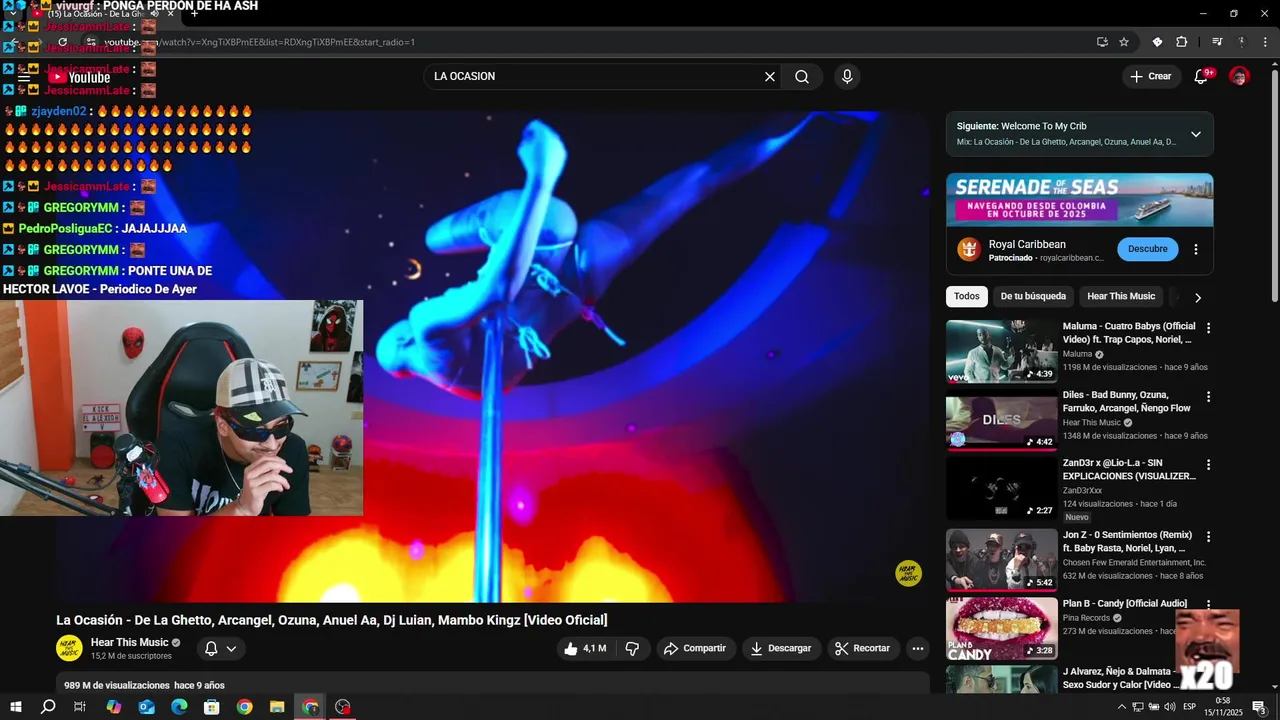Open the Windows Start menu
Viewport: 1280px width, 720px height.
pyautogui.click(x=15, y=707)
